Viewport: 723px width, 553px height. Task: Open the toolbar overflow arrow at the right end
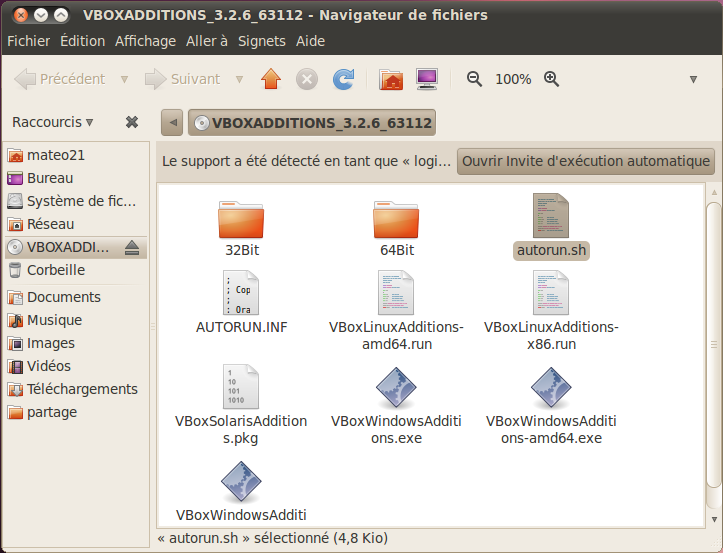pos(693,79)
